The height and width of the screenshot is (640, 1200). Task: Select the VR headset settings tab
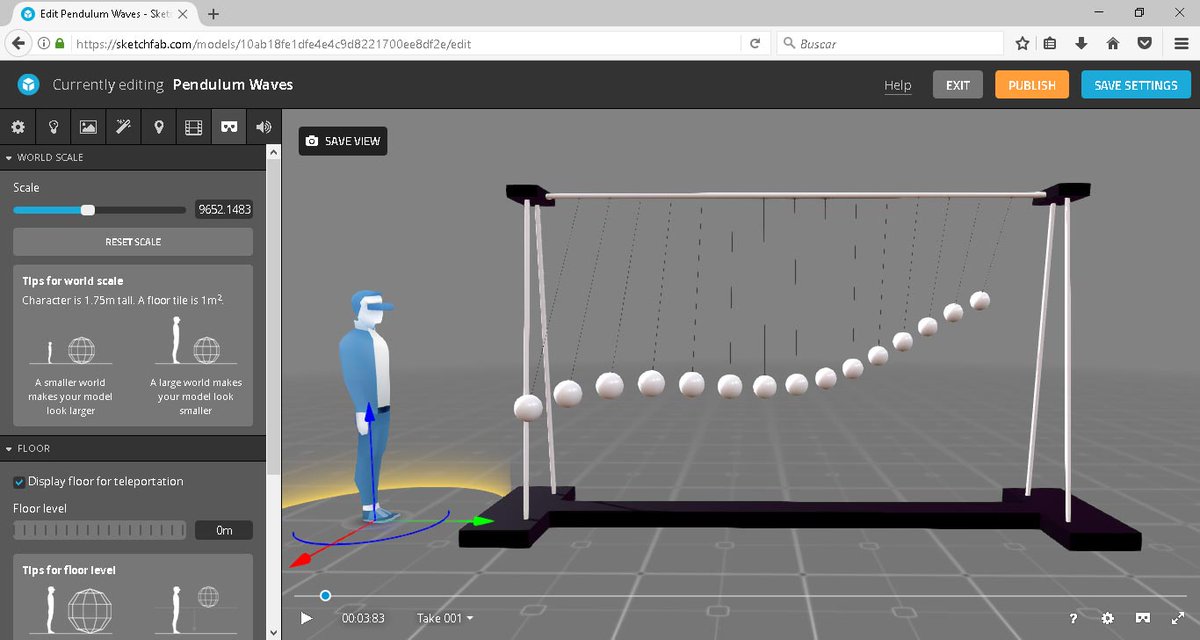(x=229, y=127)
